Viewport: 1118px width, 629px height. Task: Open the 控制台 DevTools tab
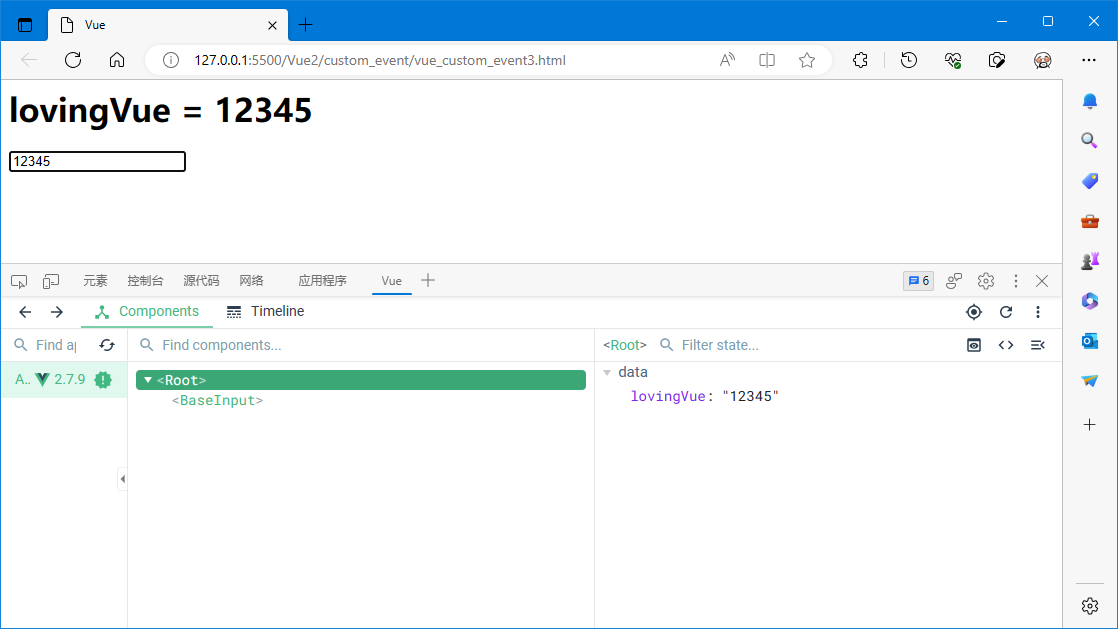tap(145, 281)
